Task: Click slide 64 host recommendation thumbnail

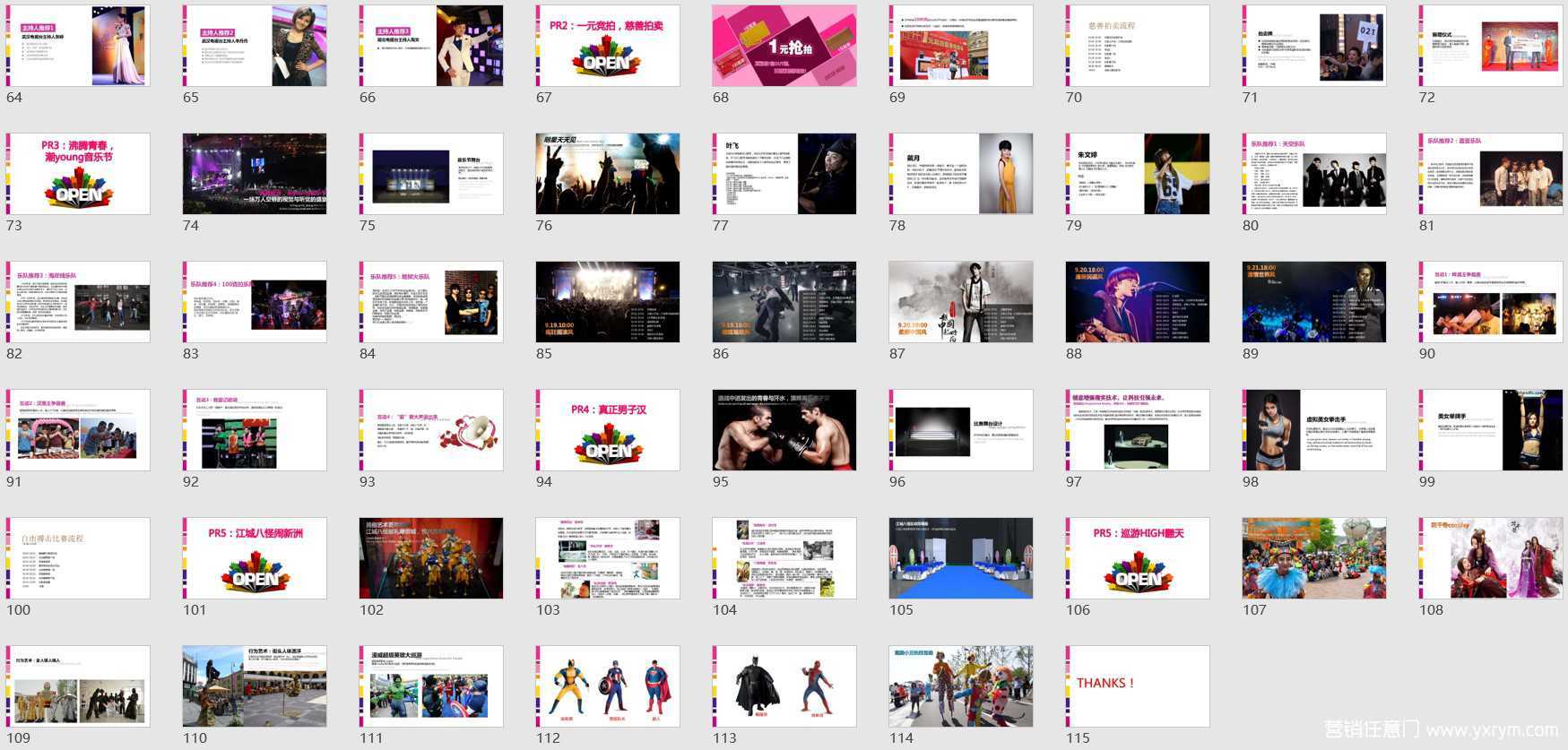Action: (78, 46)
